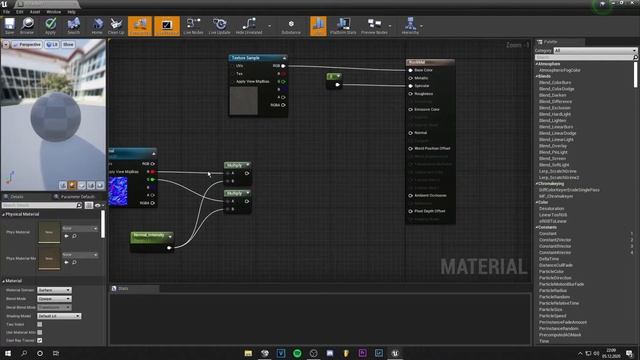Image resolution: width=640 pixels, height=360 pixels.
Task: Collapse the Material section
Action: [x=4, y=281]
